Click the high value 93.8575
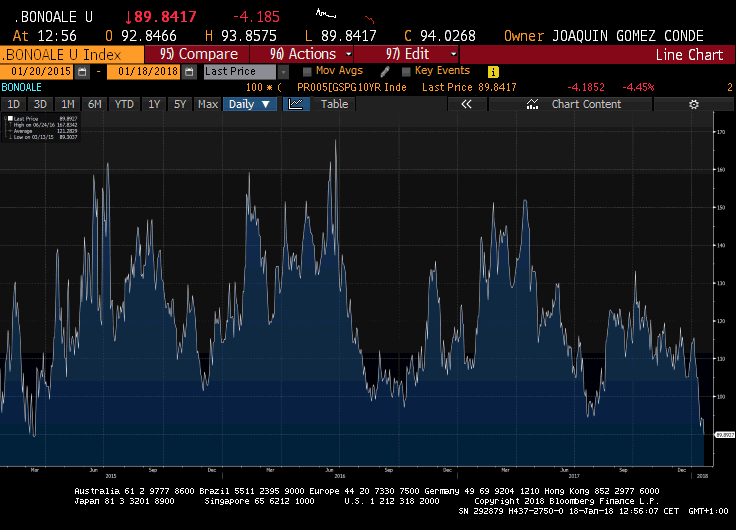Image resolution: width=736 pixels, height=530 pixels. [x=249, y=36]
